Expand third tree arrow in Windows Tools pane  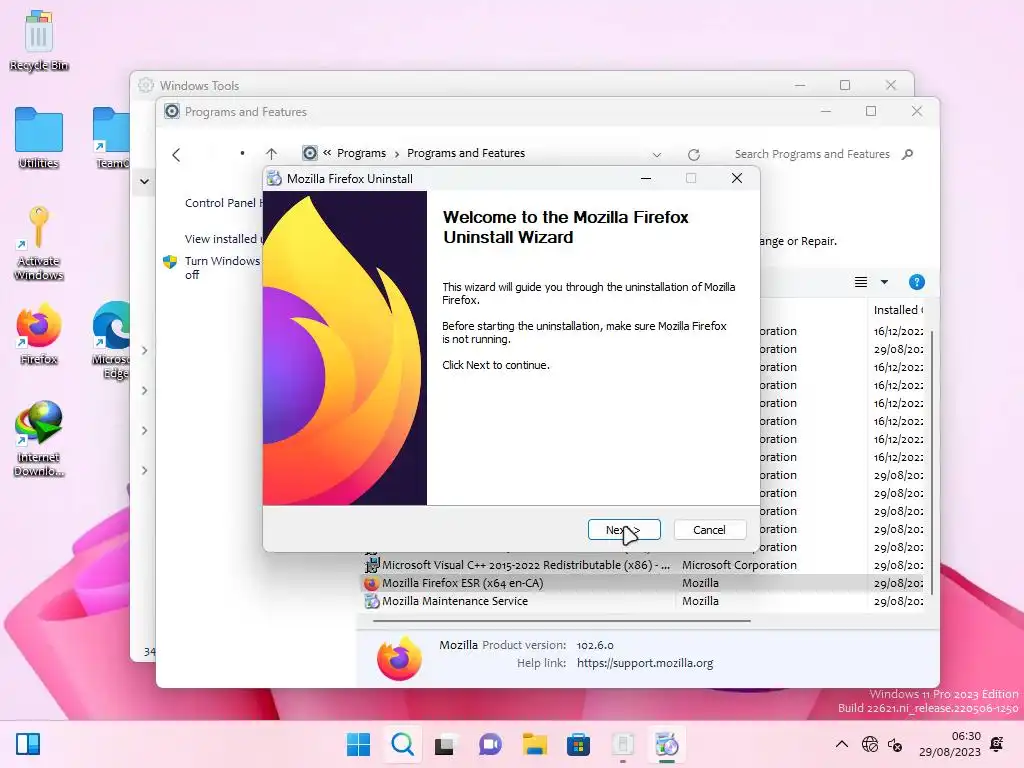click(x=144, y=430)
